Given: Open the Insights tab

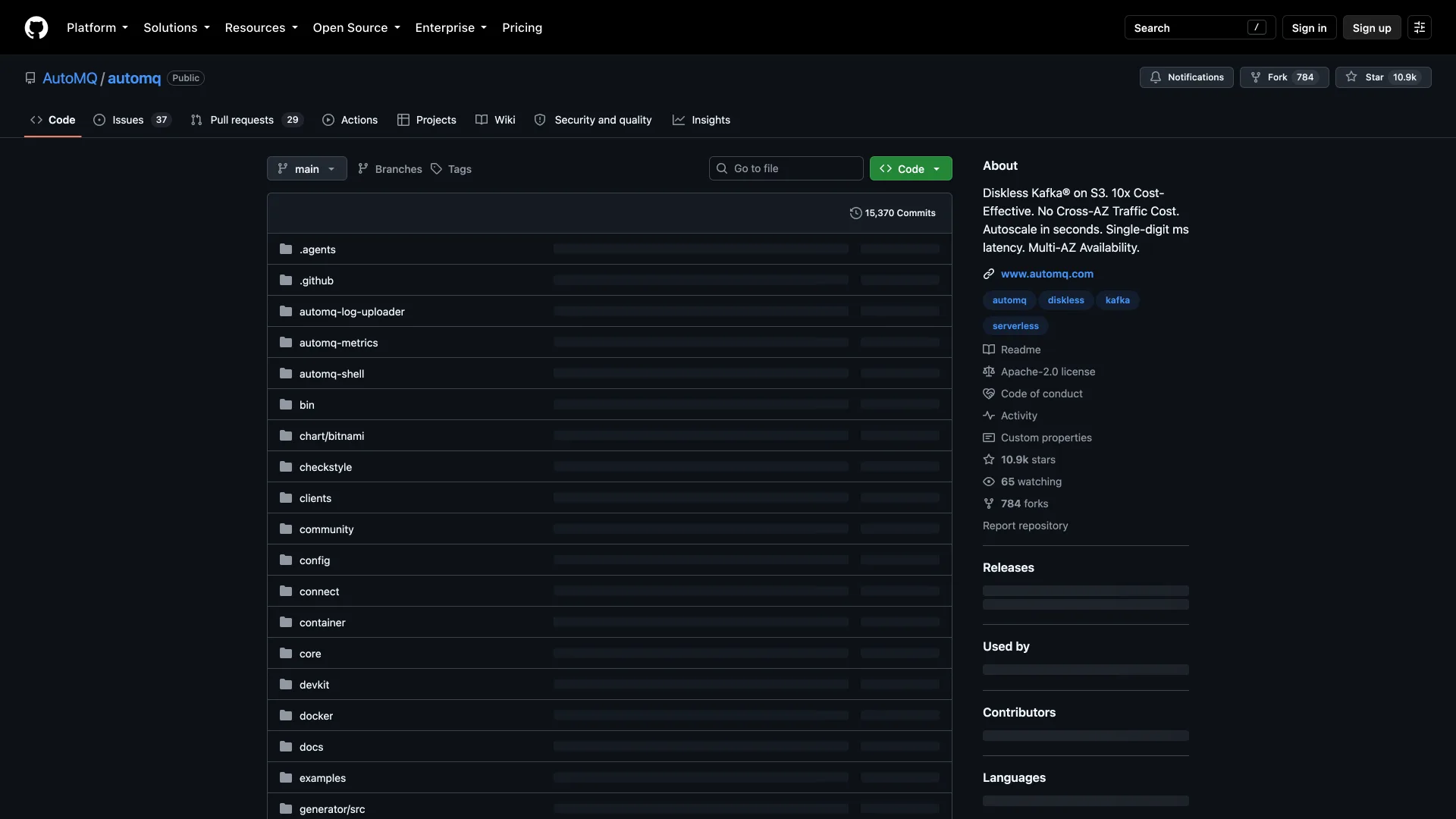Looking at the screenshot, I should [701, 120].
